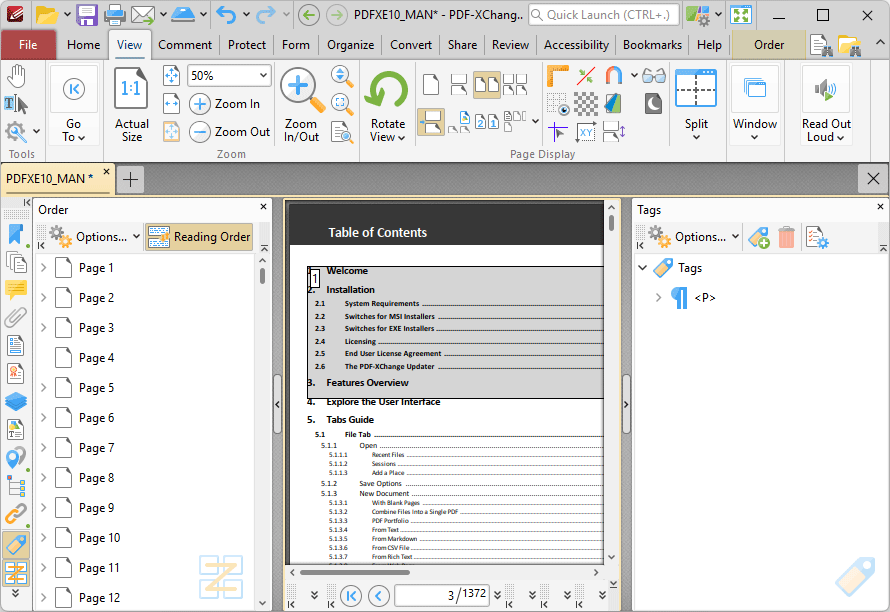
Task: Switch to the Organize tab
Action: click(350, 45)
